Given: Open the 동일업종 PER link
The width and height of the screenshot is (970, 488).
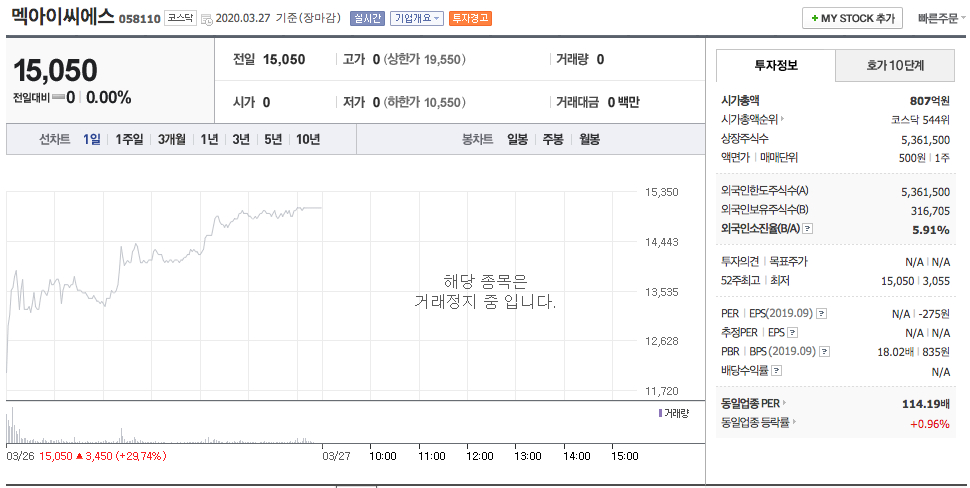Looking at the screenshot, I should point(753,403).
